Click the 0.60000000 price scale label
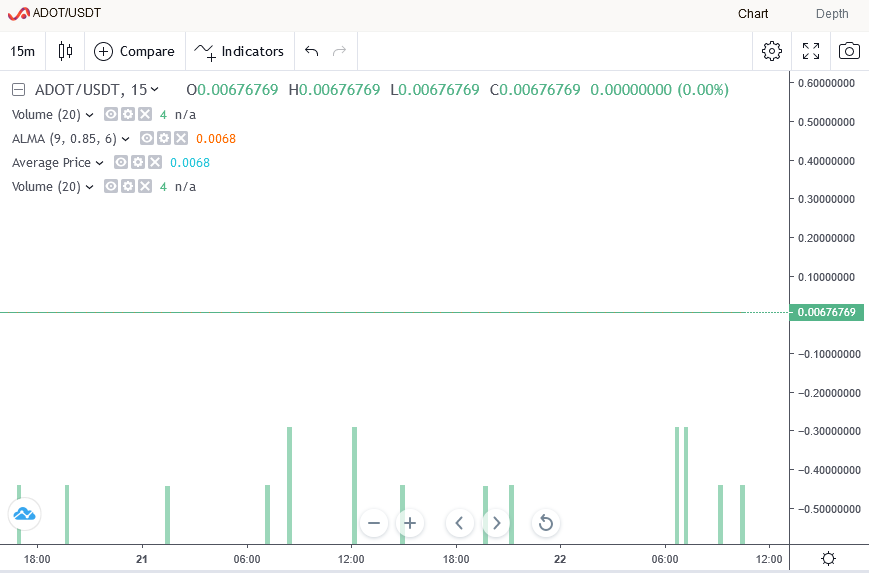Image resolution: width=869 pixels, height=573 pixels. click(826, 83)
